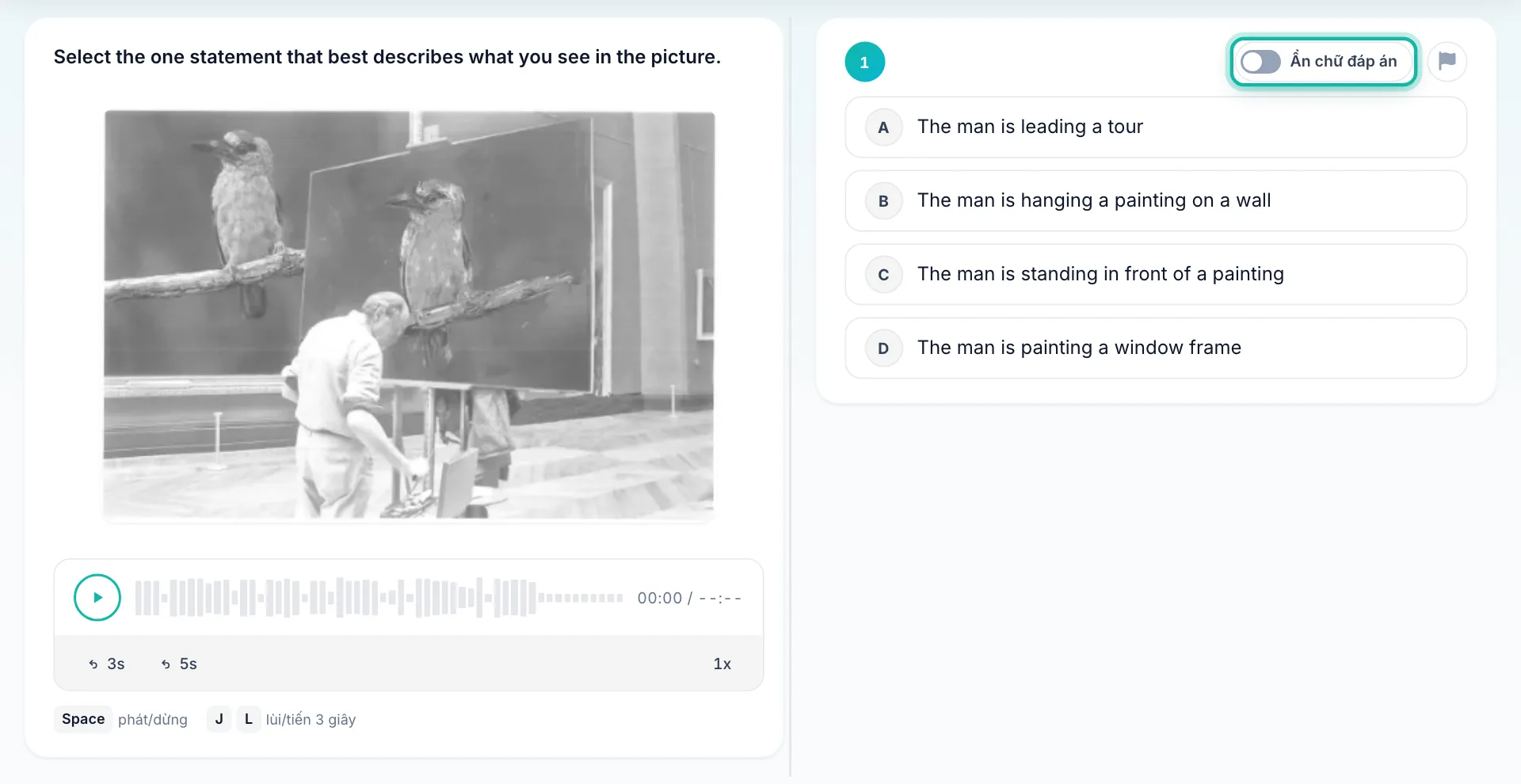Rewind audio by 3s
This screenshot has height=784, width=1521.
(107, 664)
